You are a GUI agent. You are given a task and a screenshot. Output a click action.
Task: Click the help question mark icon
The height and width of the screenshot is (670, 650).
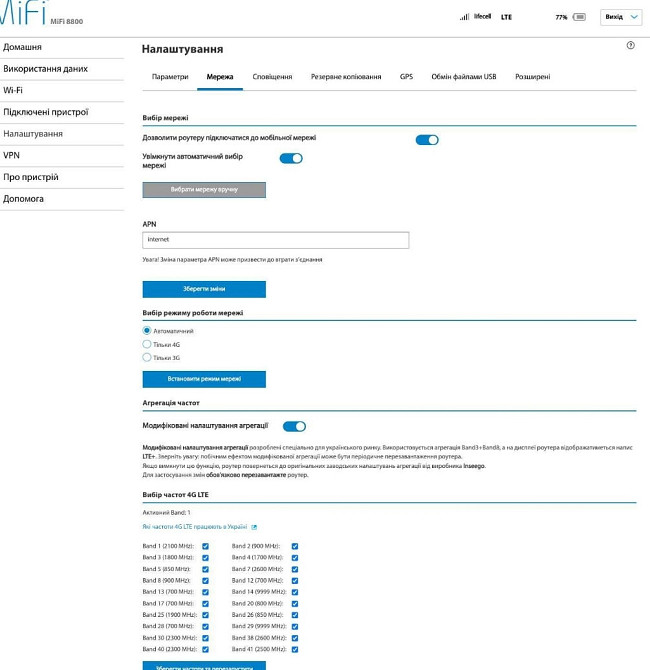(x=630, y=45)
